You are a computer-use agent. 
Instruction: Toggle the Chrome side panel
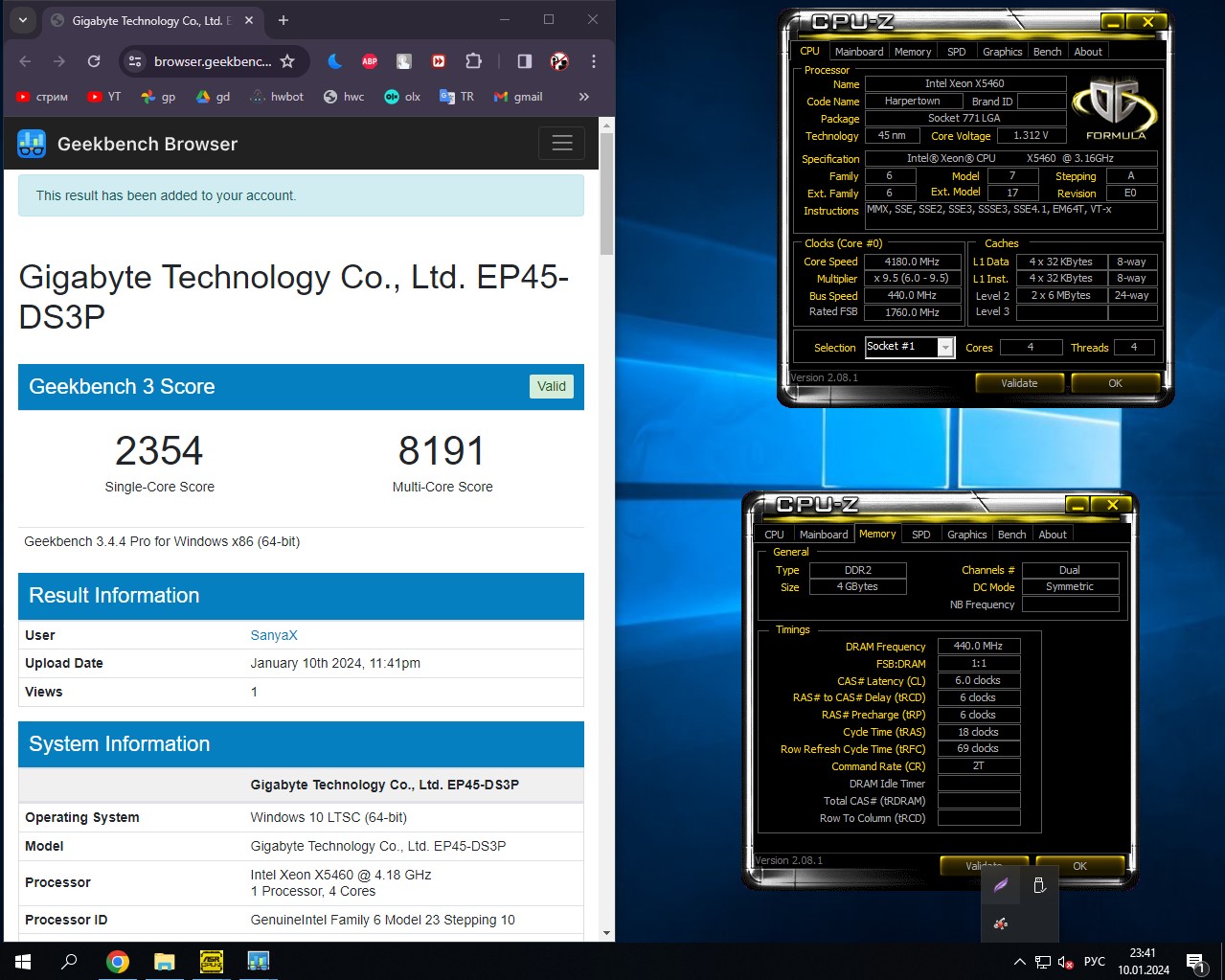coord(525,61)
